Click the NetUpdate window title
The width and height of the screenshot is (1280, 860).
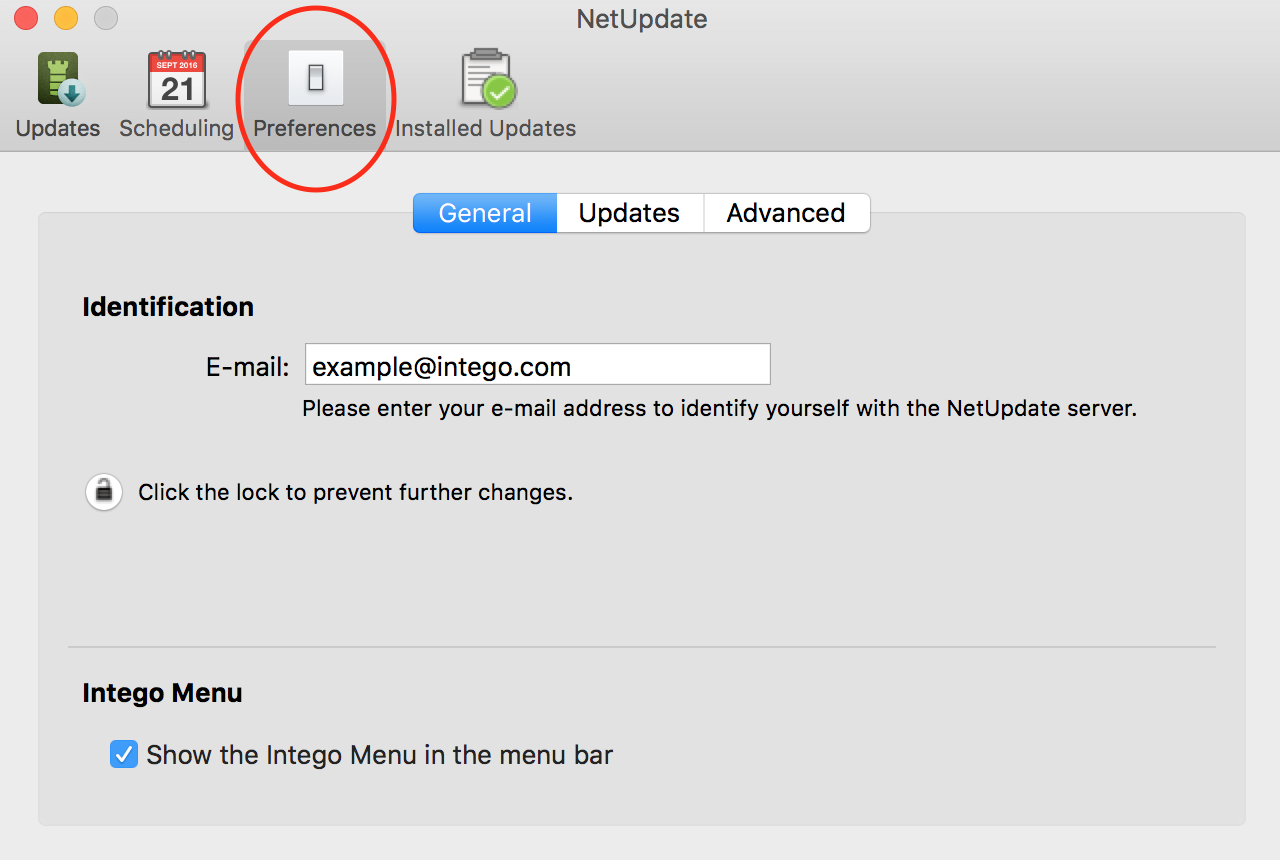[642, 19]
